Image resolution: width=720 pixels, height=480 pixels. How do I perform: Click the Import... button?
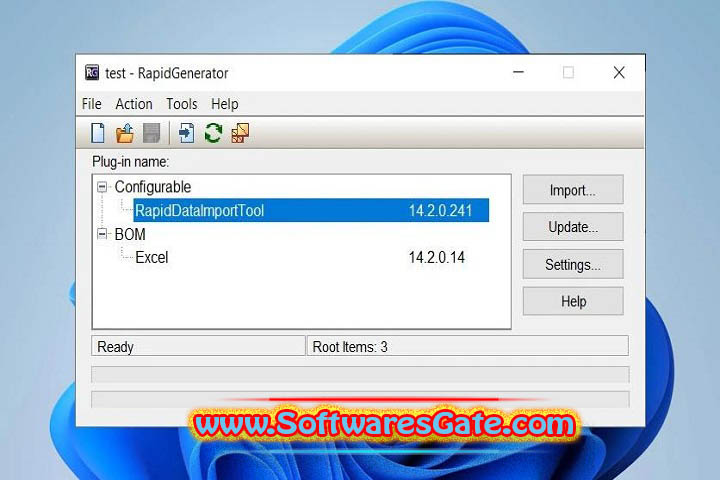[x=573, y=190]
